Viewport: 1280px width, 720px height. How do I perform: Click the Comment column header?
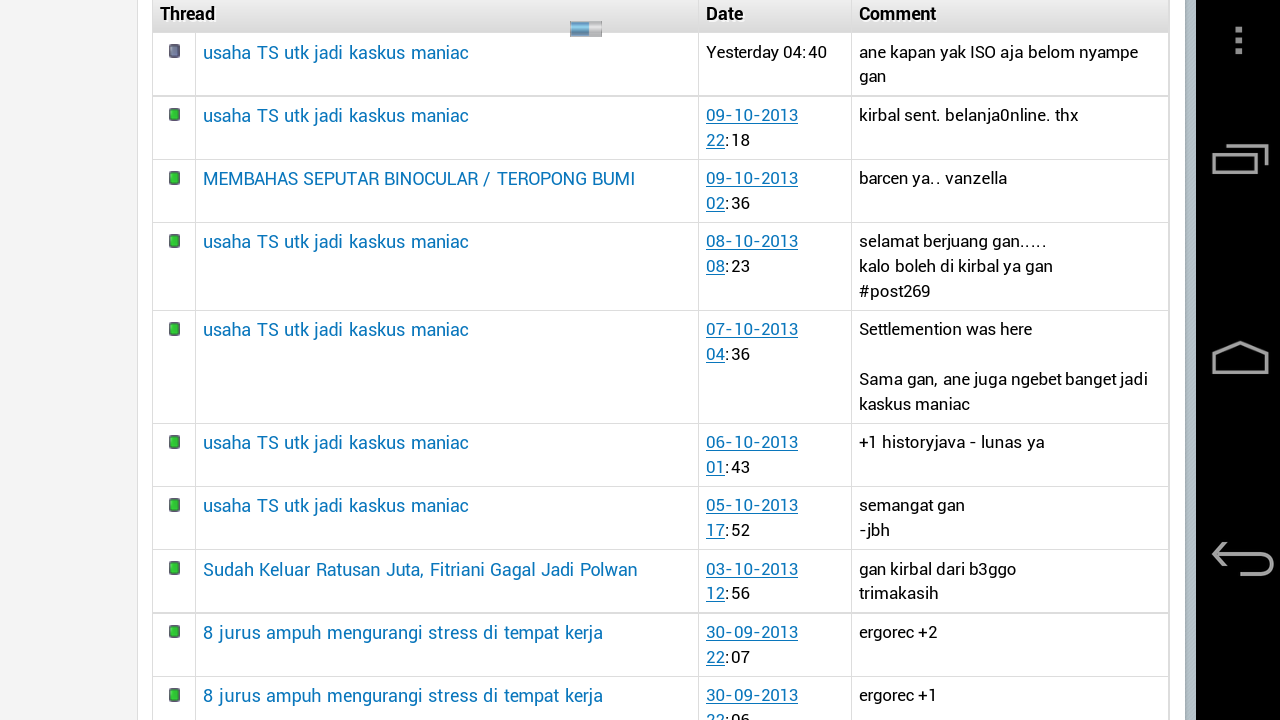tap(1010, 15)
